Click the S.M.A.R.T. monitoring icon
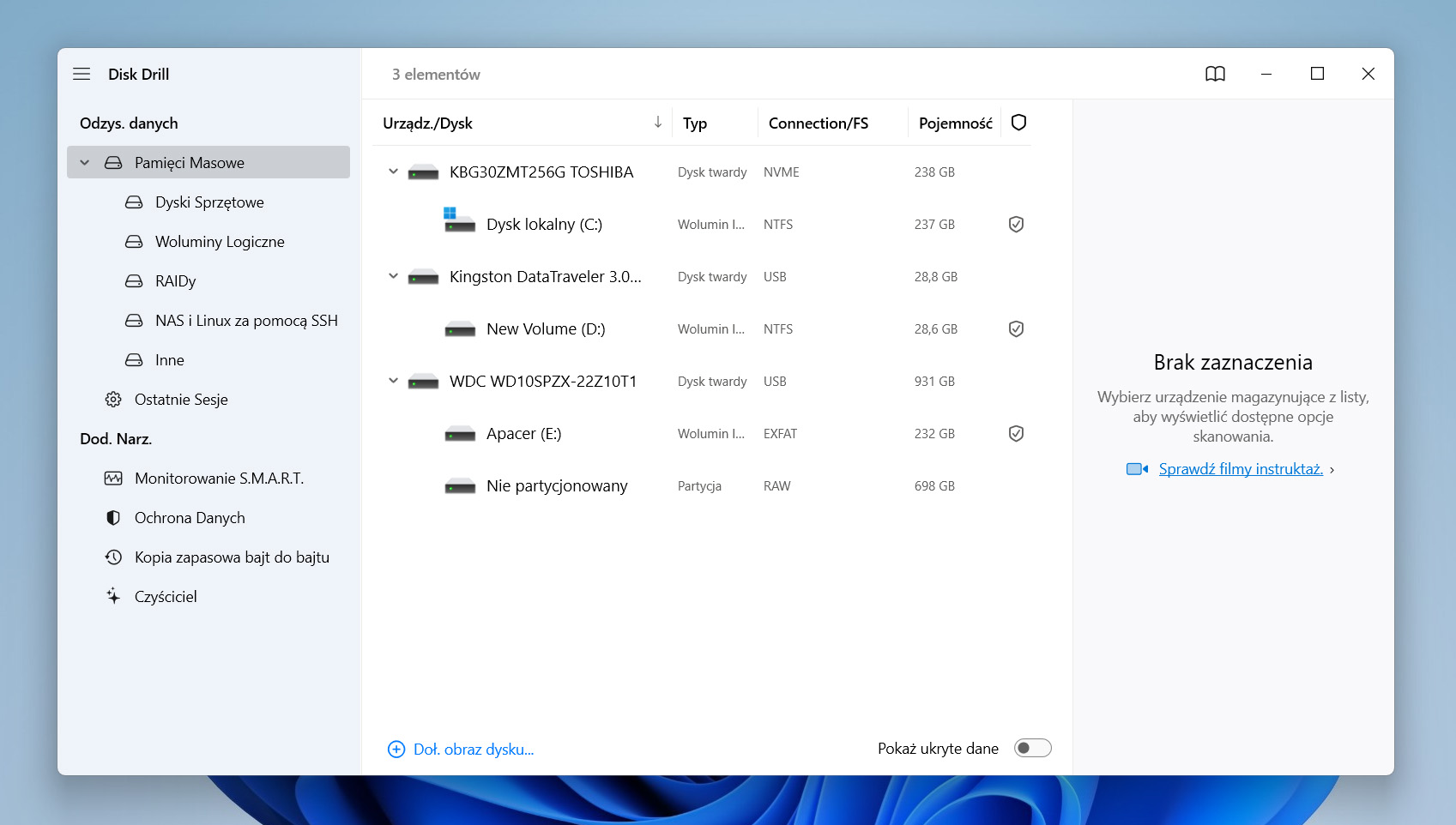This screenshot has width=1456, height=825. (113, 479)
